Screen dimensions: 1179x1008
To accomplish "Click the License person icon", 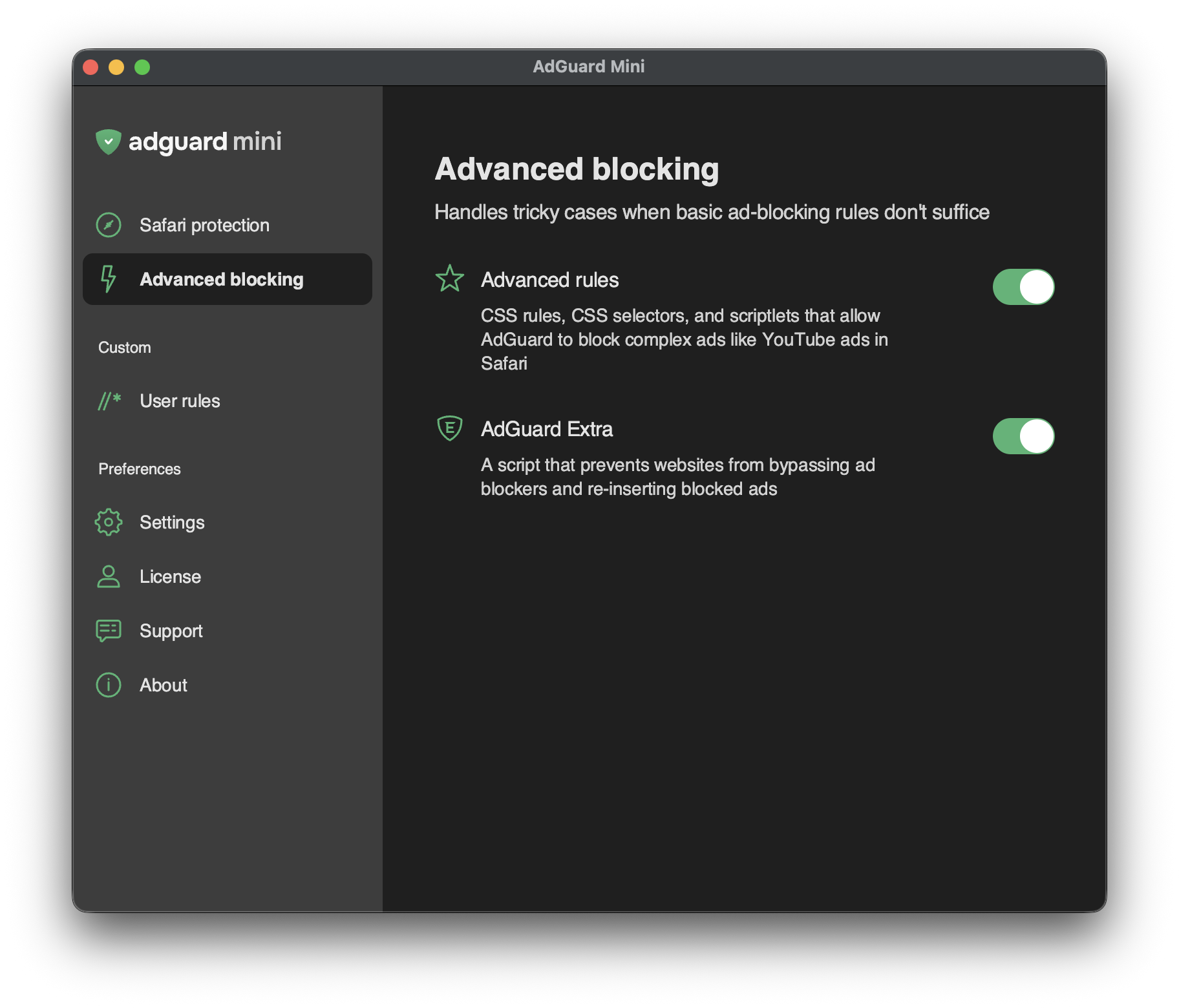I will (109, 576).
